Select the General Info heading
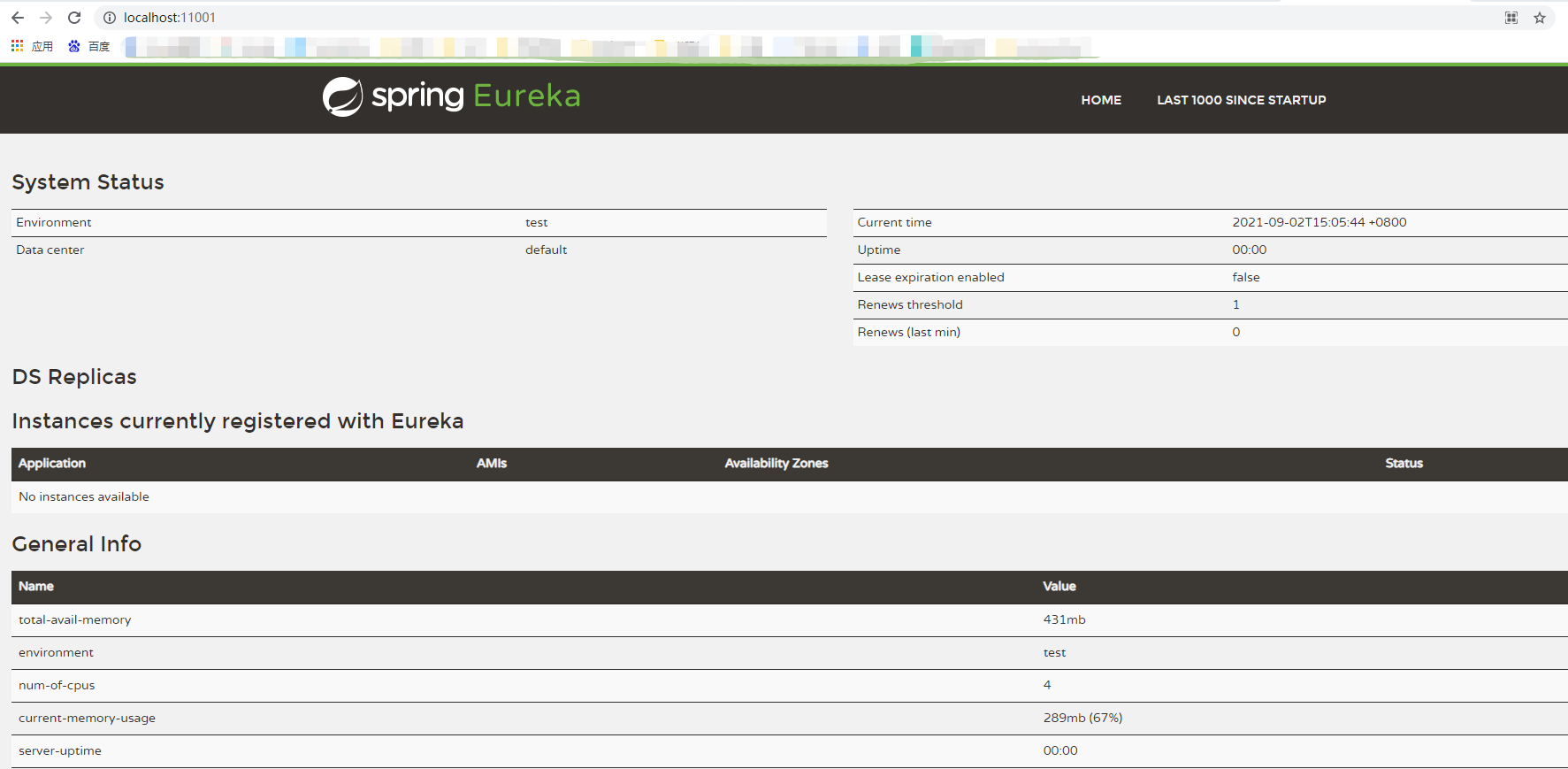1568x769 pixels. click(x=77, y=544)
